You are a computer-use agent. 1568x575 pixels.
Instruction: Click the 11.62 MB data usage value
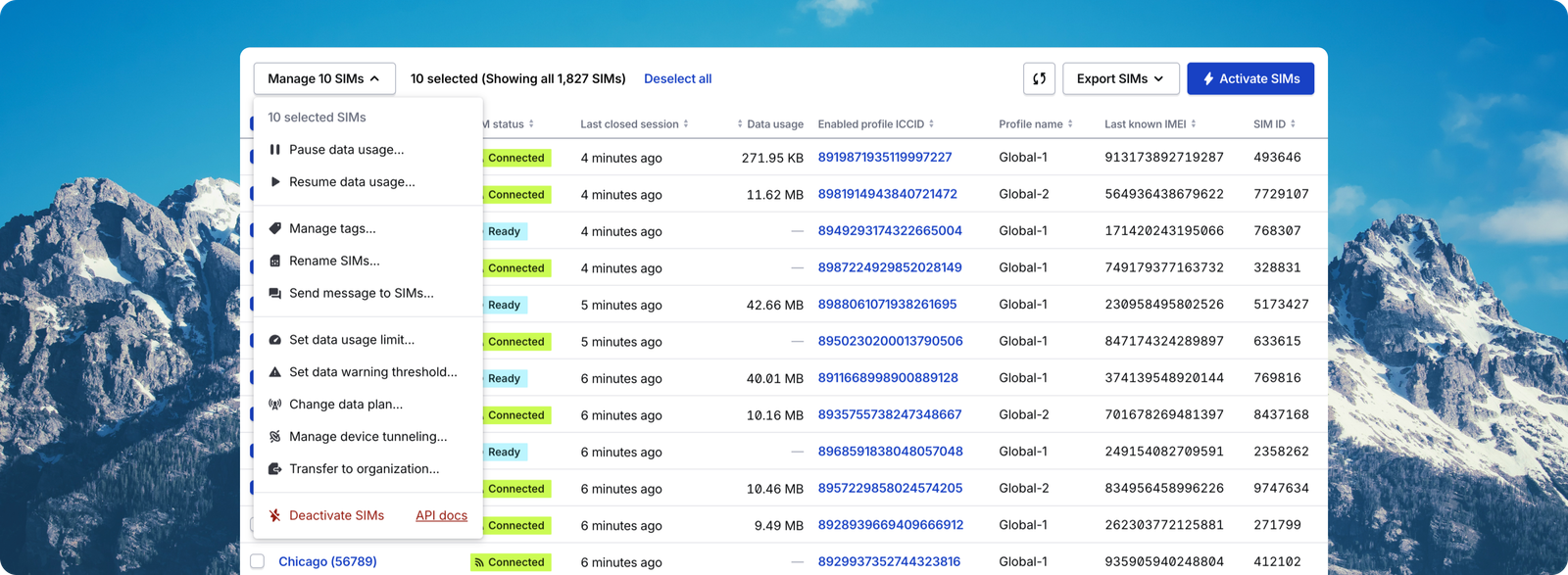coord(775,195)
